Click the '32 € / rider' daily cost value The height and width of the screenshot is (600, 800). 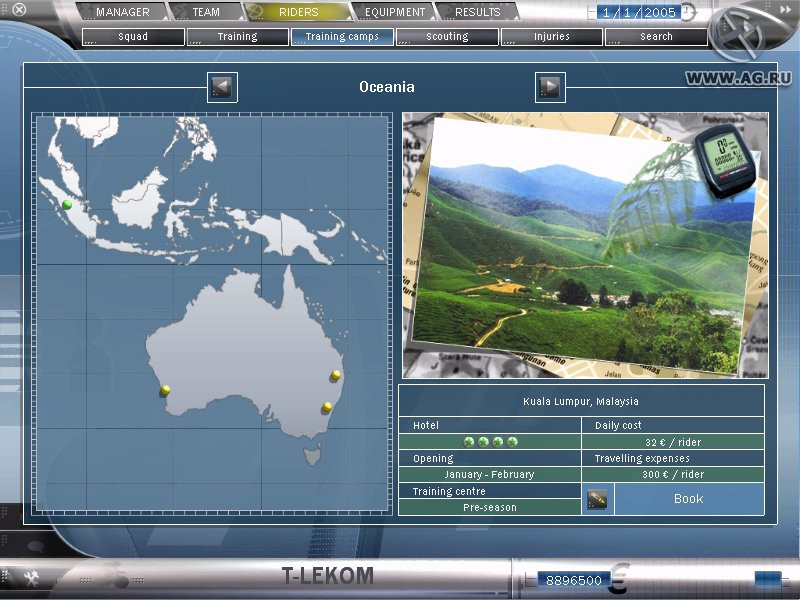pyautogui.click(x=673, y=442)
